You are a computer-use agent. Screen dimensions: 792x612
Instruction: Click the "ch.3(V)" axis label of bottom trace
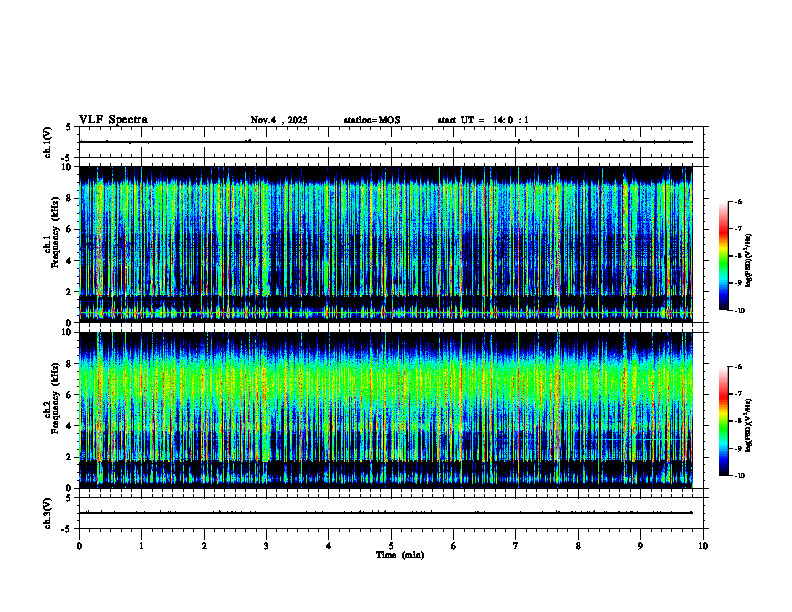[47, 513]
